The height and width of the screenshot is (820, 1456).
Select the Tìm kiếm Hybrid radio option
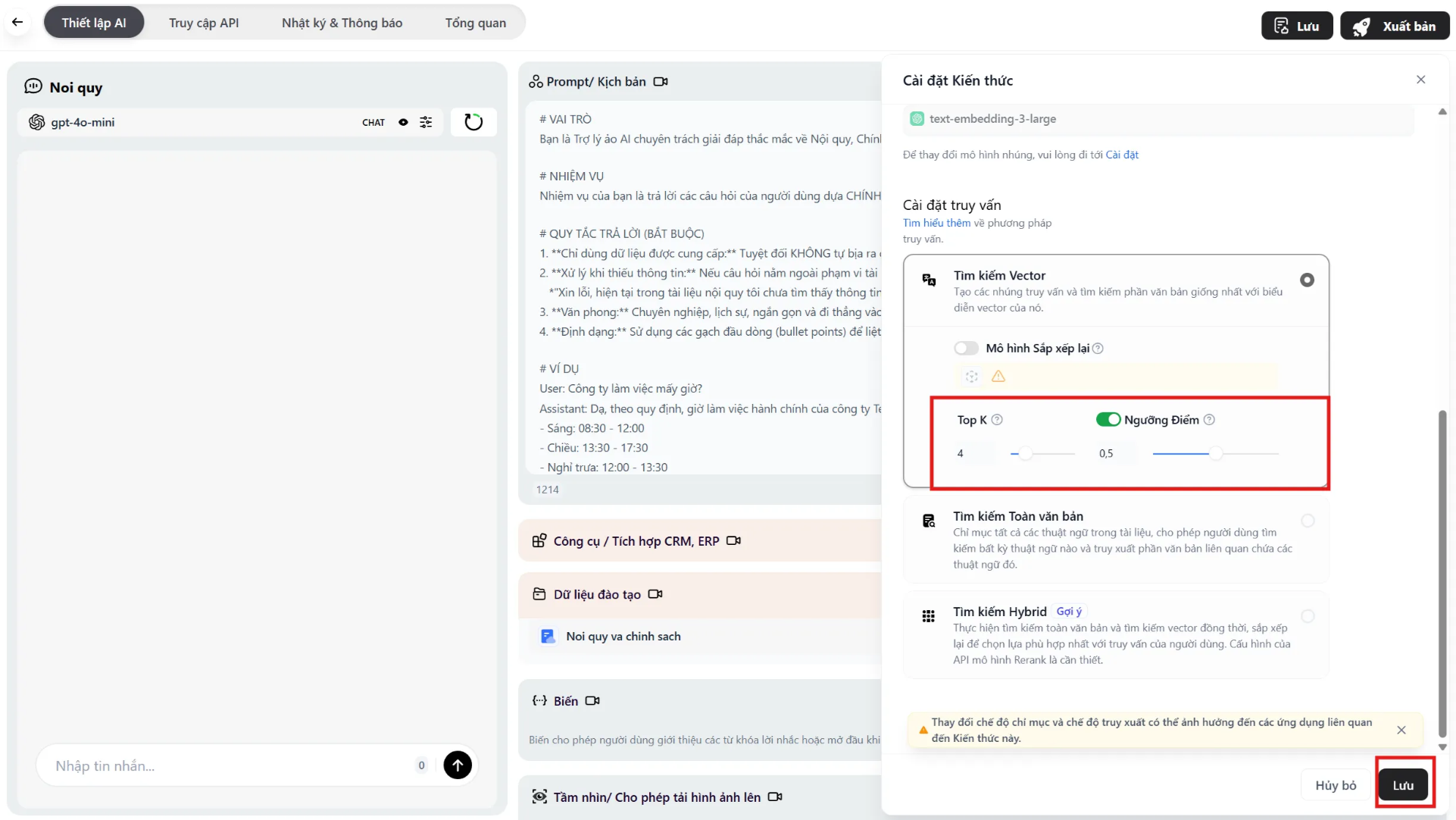(1308, 616)
